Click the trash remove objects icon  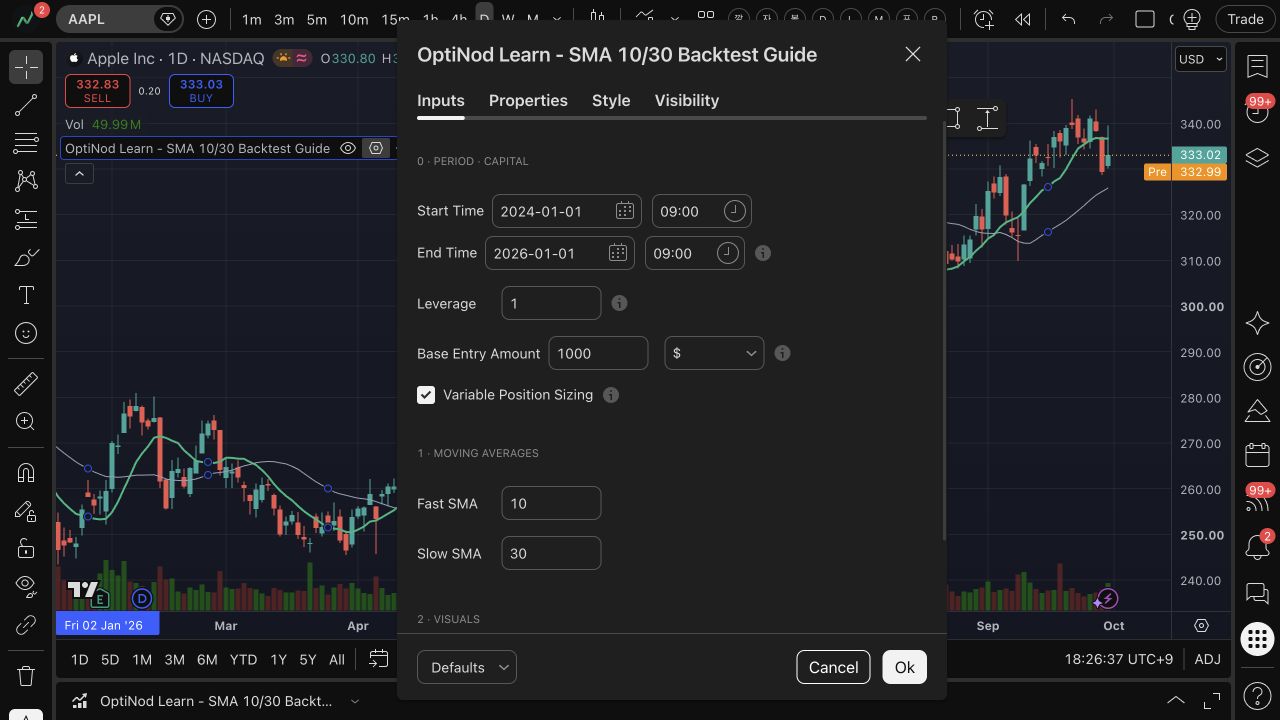pos(26,675)
